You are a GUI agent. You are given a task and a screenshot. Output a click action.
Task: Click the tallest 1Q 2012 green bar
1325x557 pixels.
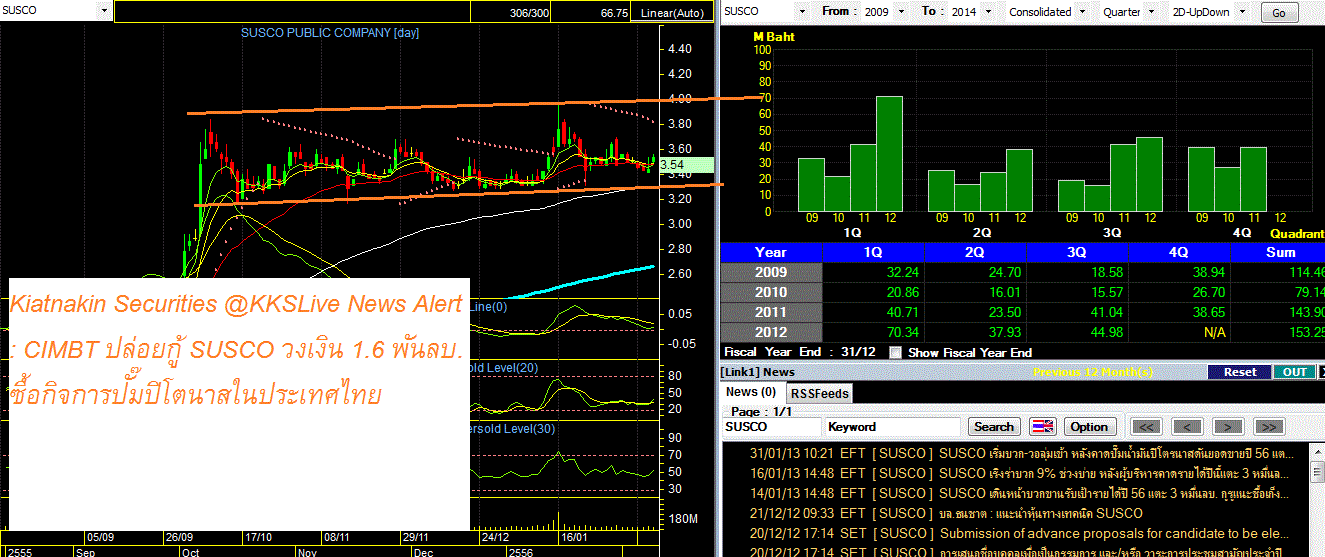(889, 153)
